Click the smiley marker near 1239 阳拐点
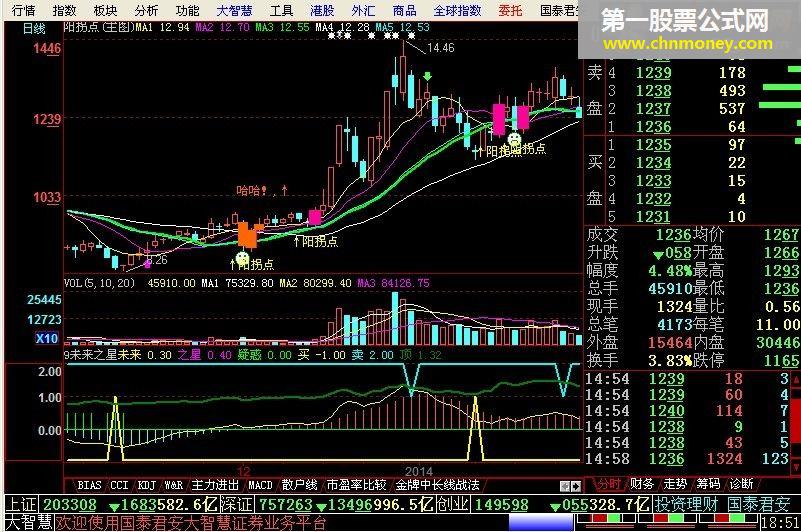 (x=514, y=138)
